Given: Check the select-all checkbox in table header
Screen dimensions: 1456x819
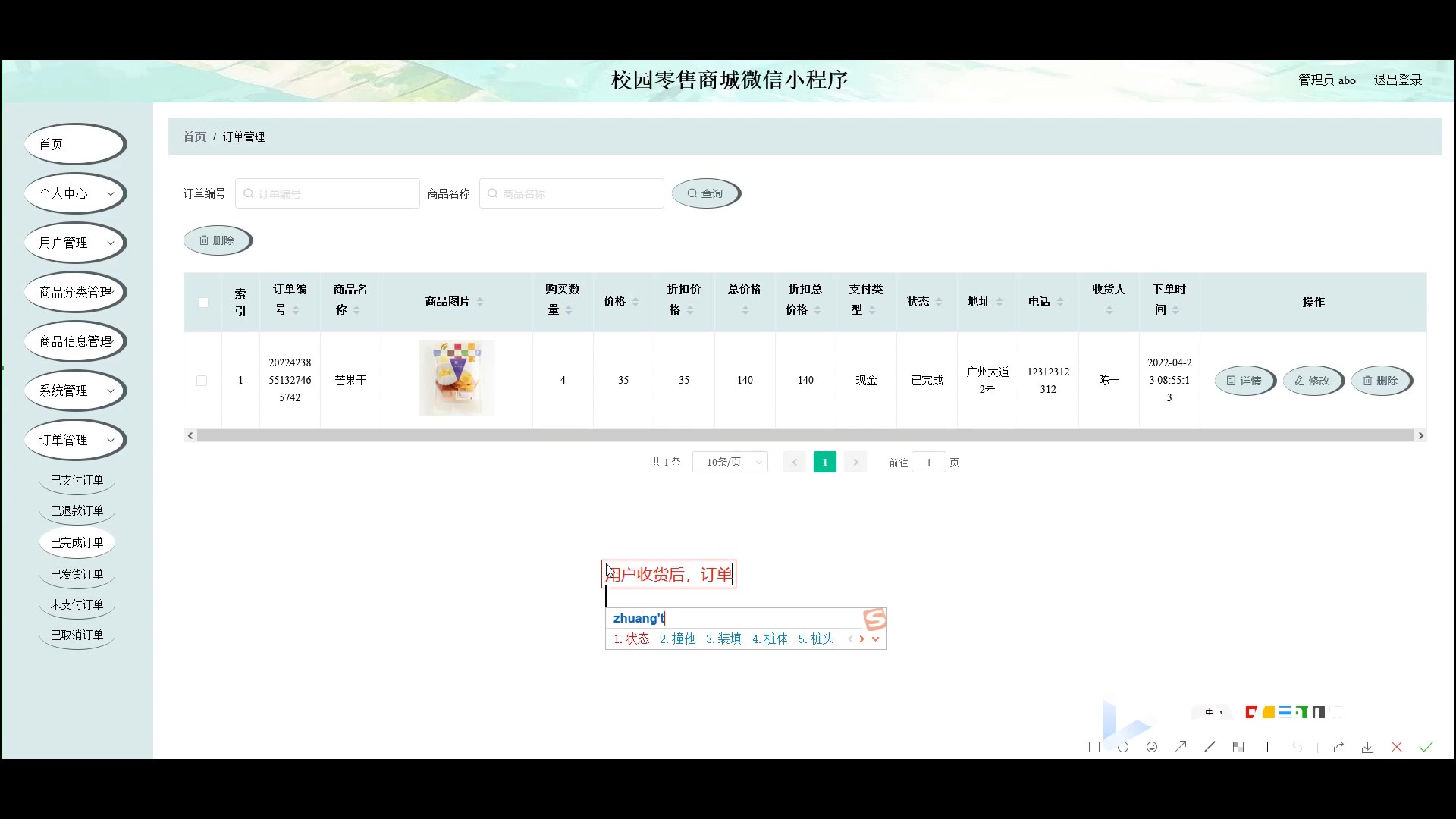Looking at the screenshot, I should pyautogui.click(x=202, y=302).
